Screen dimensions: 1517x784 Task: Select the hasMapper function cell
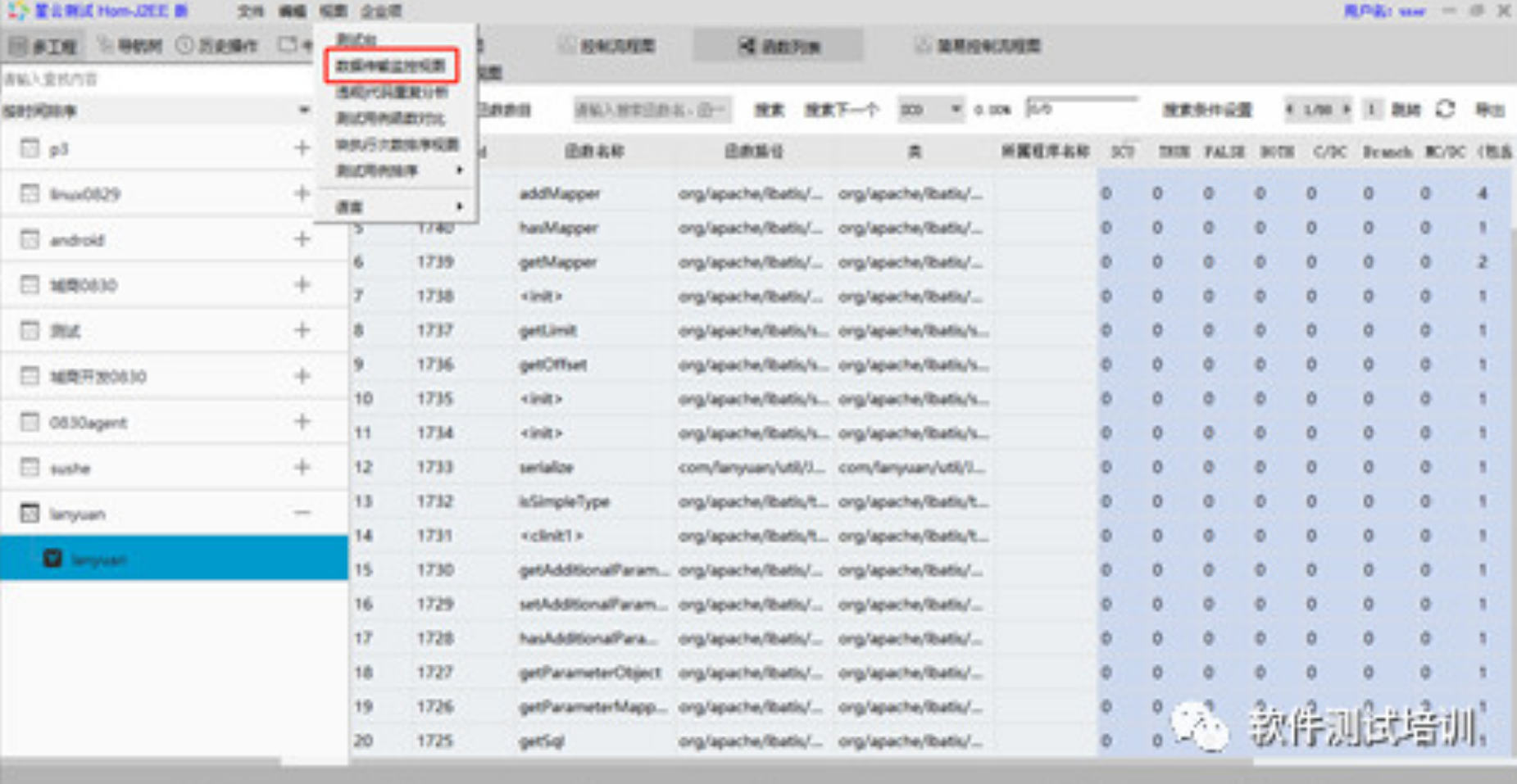[x=558, y=228]
